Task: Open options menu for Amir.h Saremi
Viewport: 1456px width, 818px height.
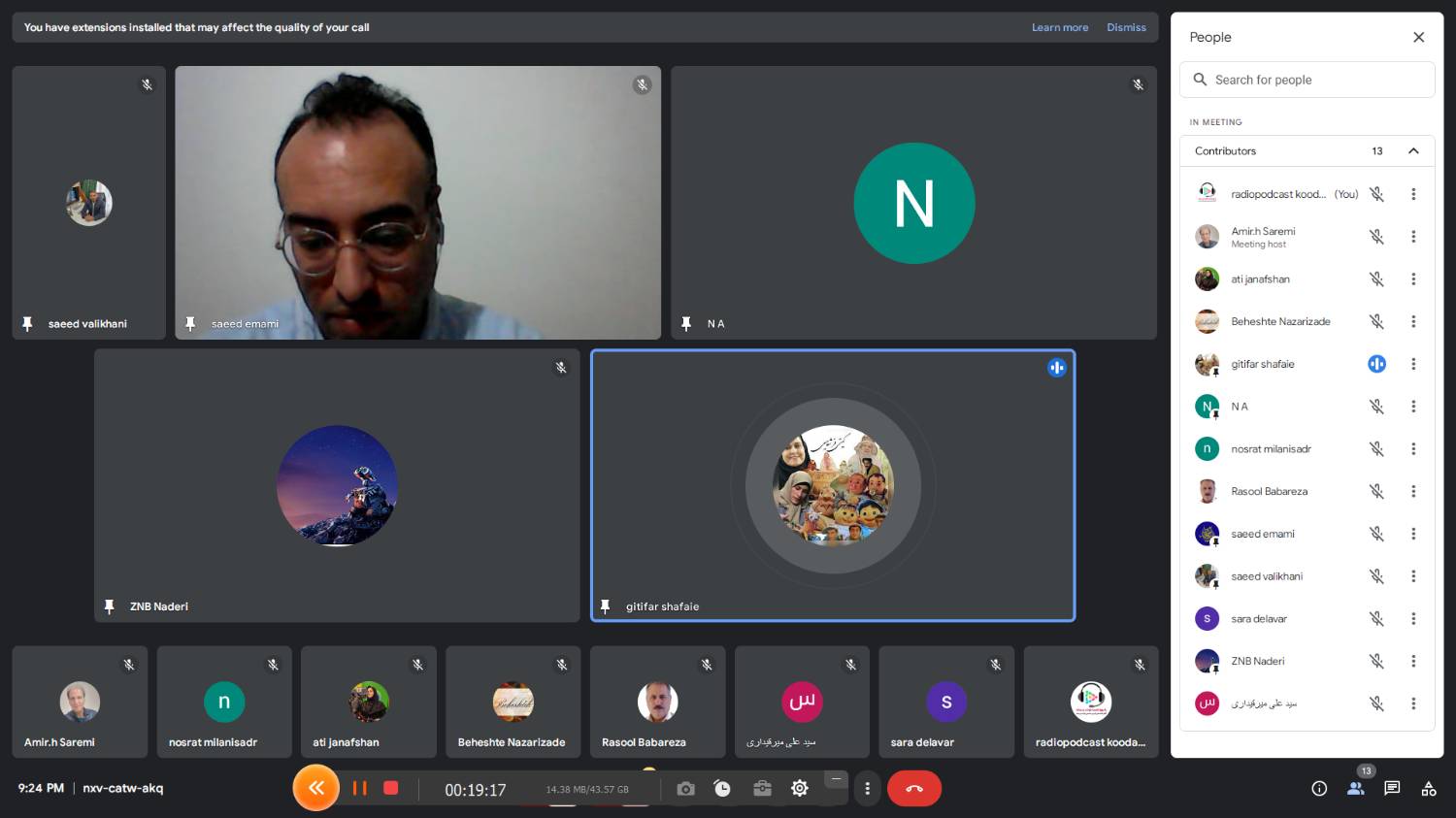Action: (x=1413, y=237)
